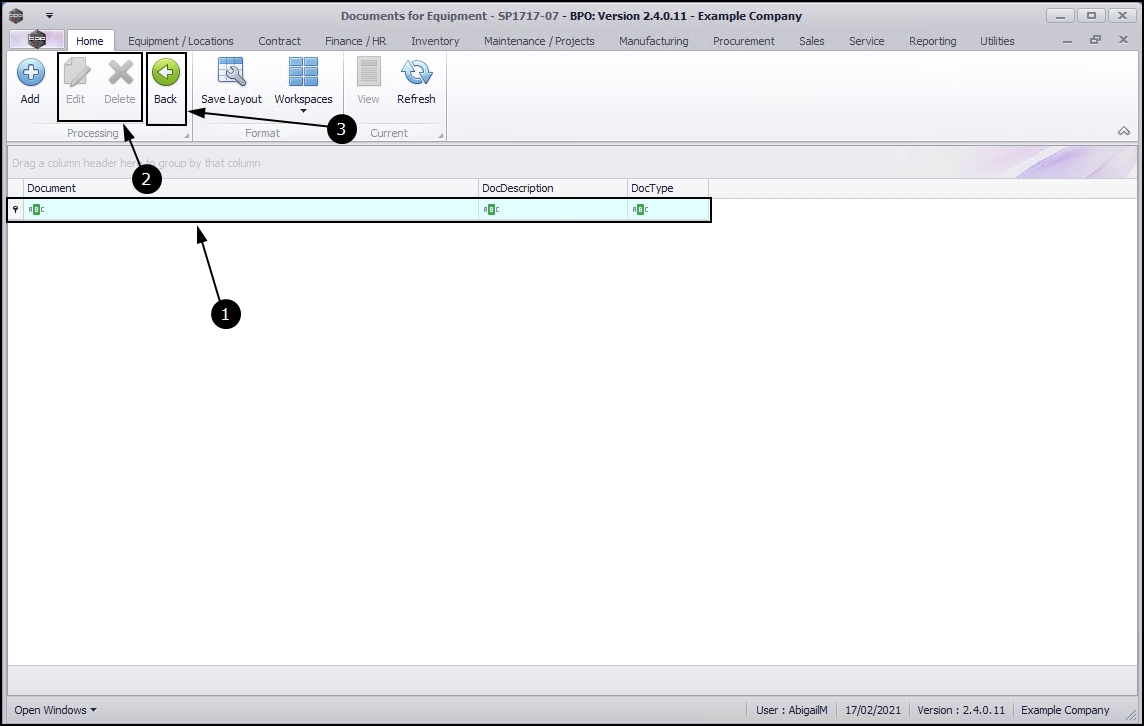Sort by the DocDescription column header

[x=553, y=188]
